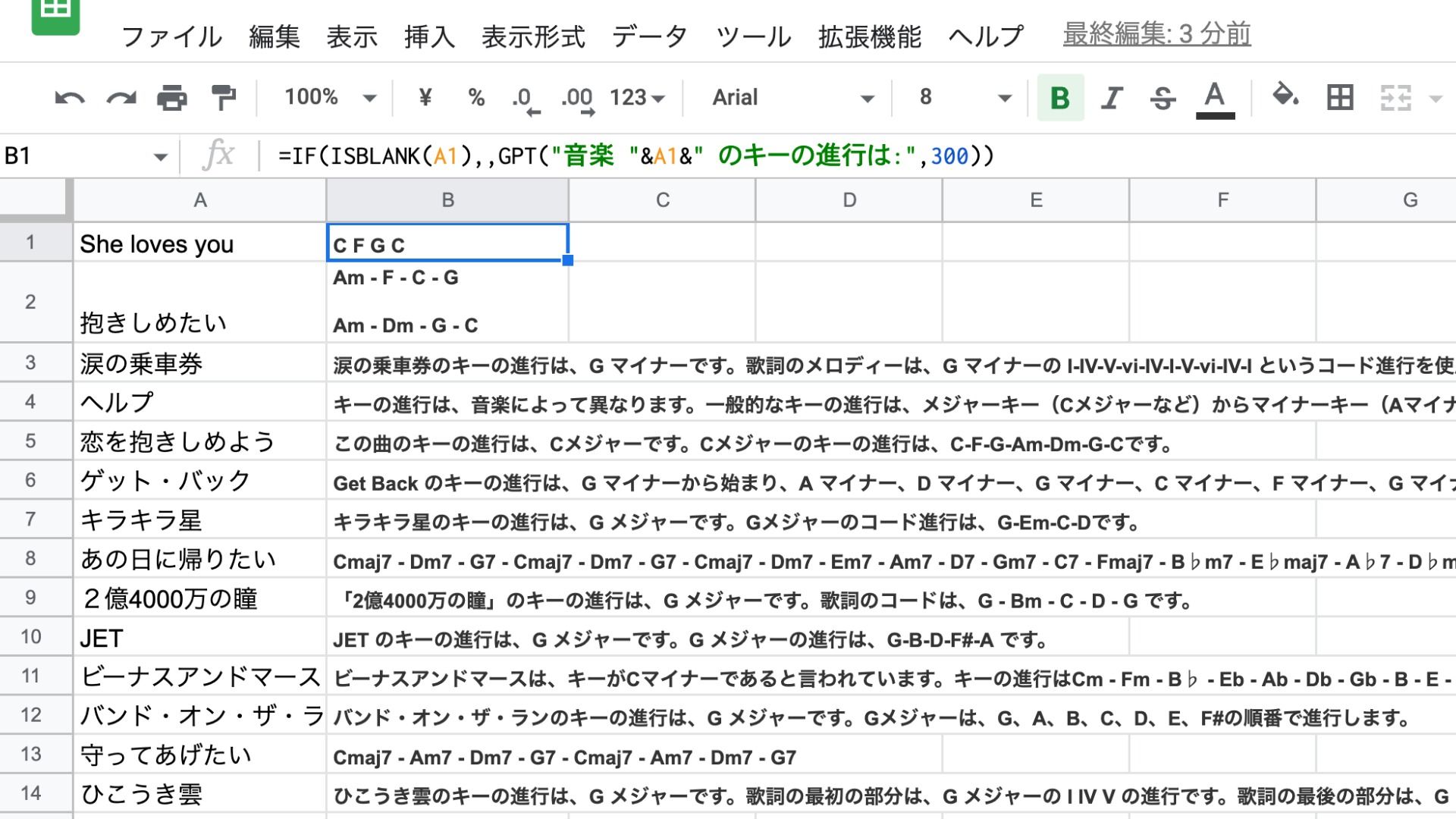The height and width of the screenshot is (819, 1456).
Task: Increase decimal places button
Action: [x=578, y=99]
